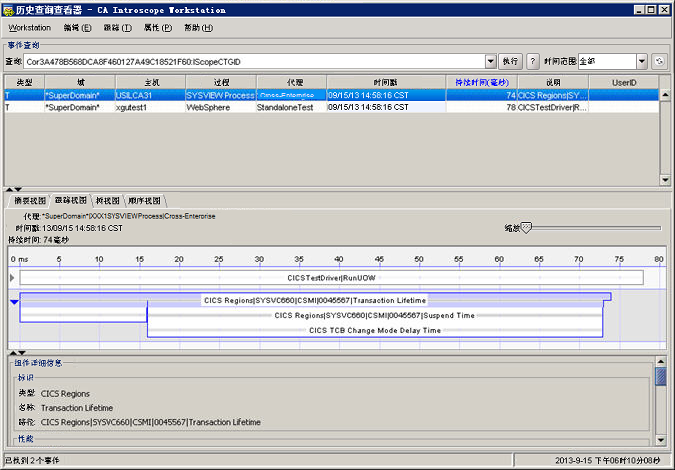Image resolution: width=675 pixels, height=470 pixels.
Task: Click the splitter arrows above the view tabs
Action: click(x=11, y=189)
